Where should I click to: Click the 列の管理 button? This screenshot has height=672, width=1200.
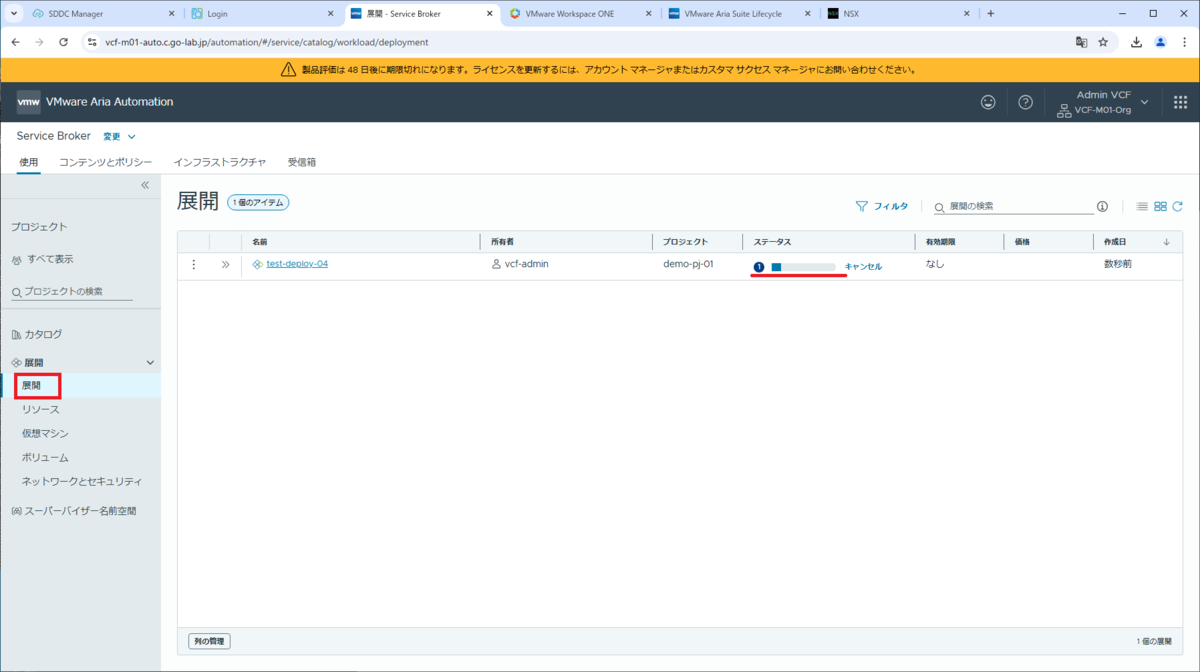[x=209, y=640]
